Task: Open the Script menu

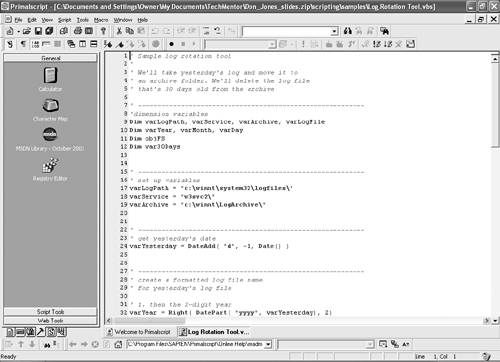Action: pyautogui.click(x=64, y=20)
